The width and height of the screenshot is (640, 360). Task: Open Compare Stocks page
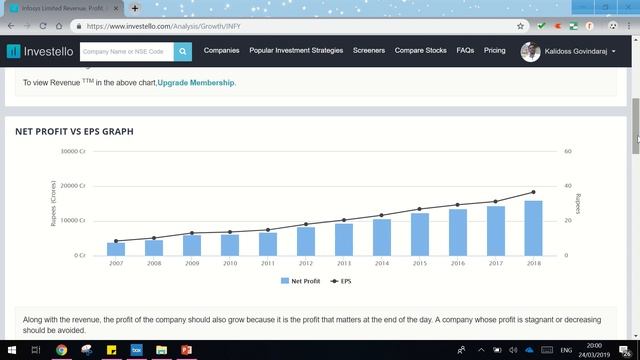tap(420, 51)
